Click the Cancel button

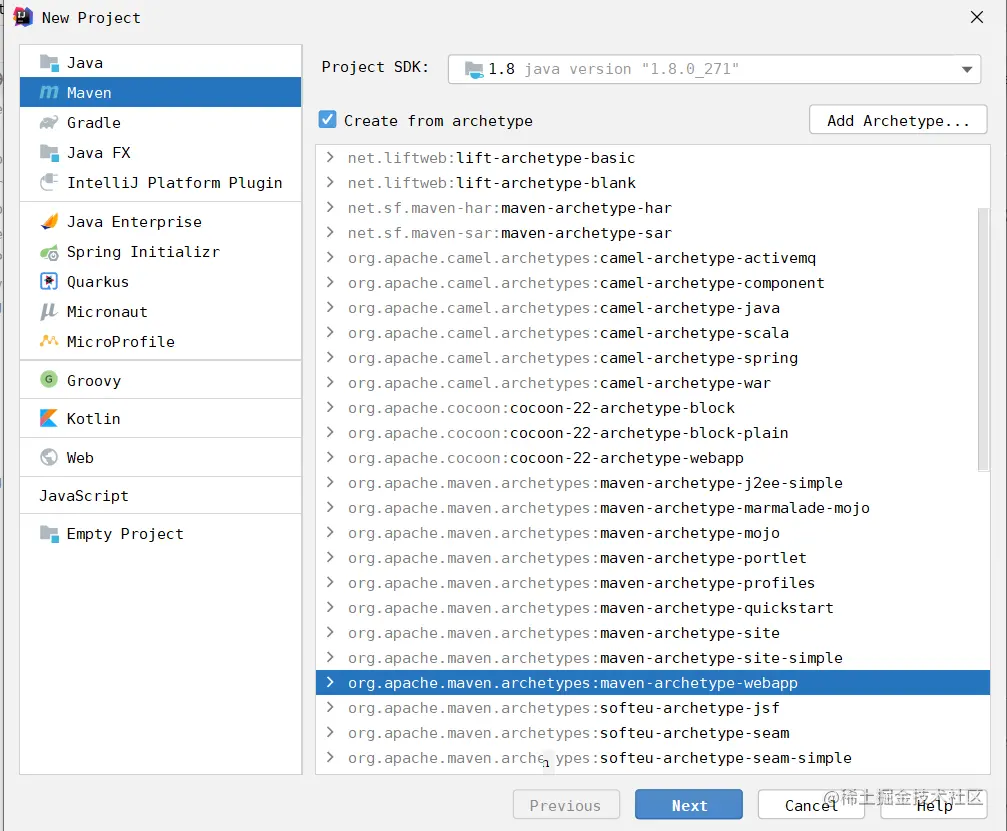[810, 805]
